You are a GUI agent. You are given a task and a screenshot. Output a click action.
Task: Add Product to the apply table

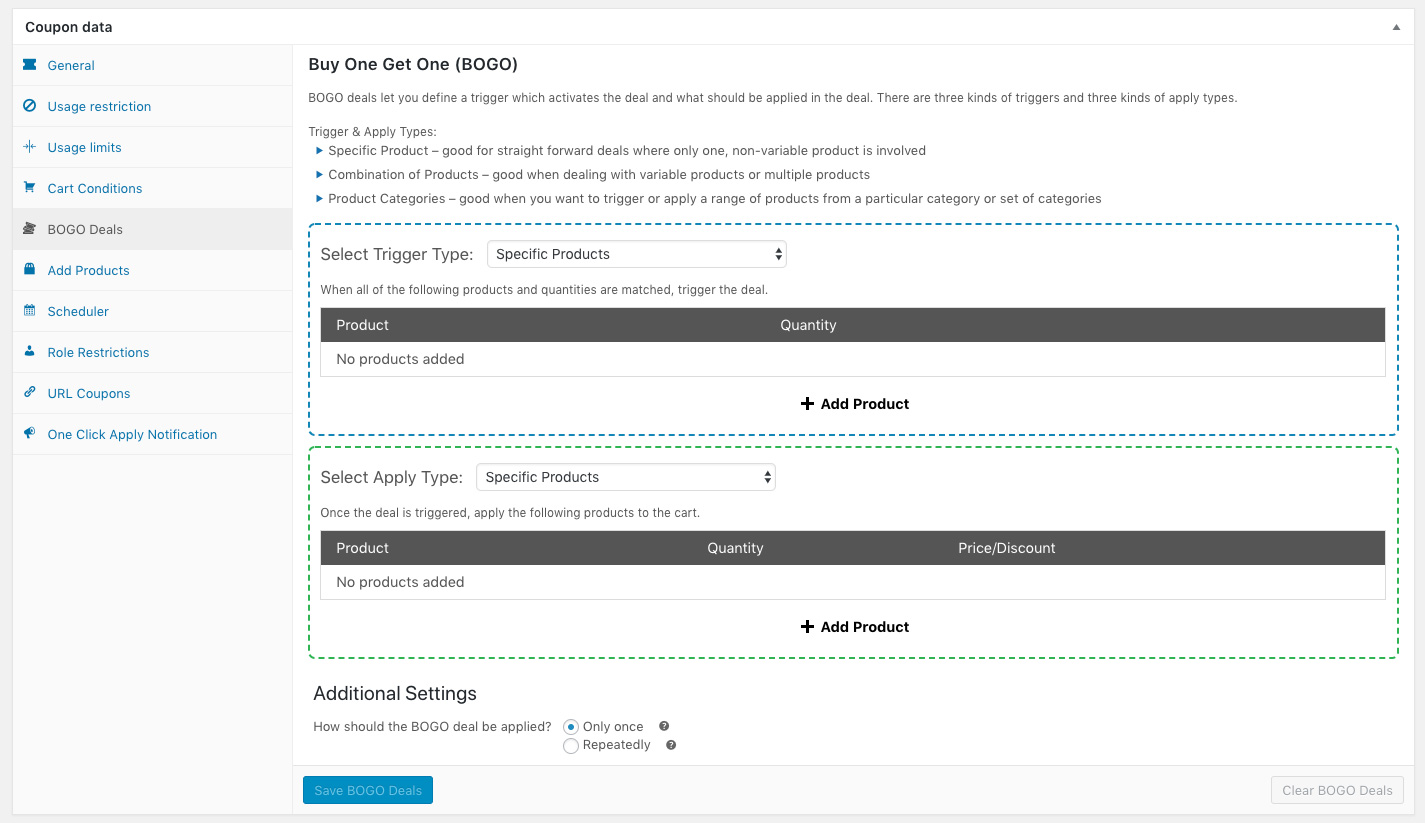(855, 627)
